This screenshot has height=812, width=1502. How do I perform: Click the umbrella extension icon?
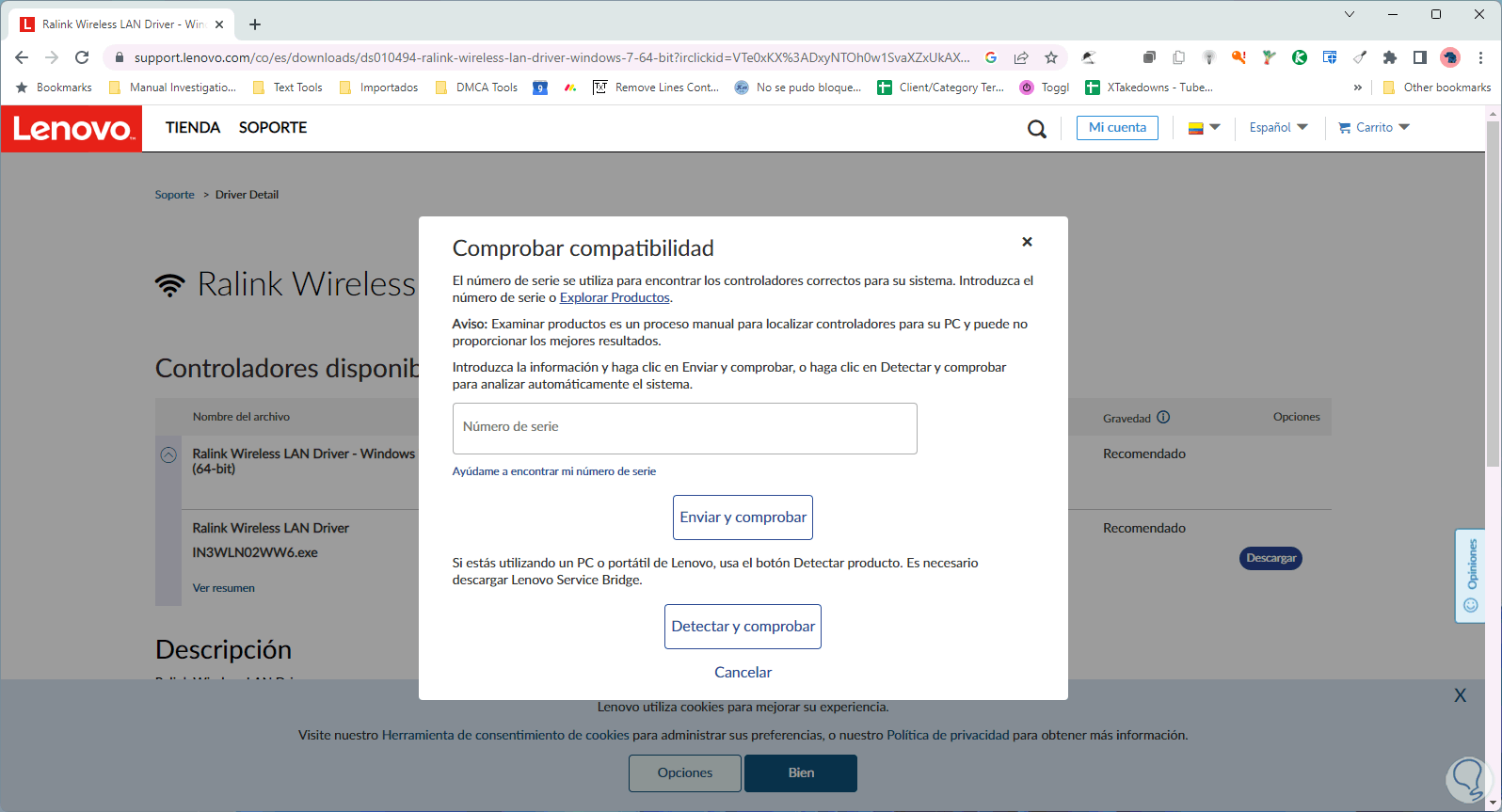(1089, 57)
